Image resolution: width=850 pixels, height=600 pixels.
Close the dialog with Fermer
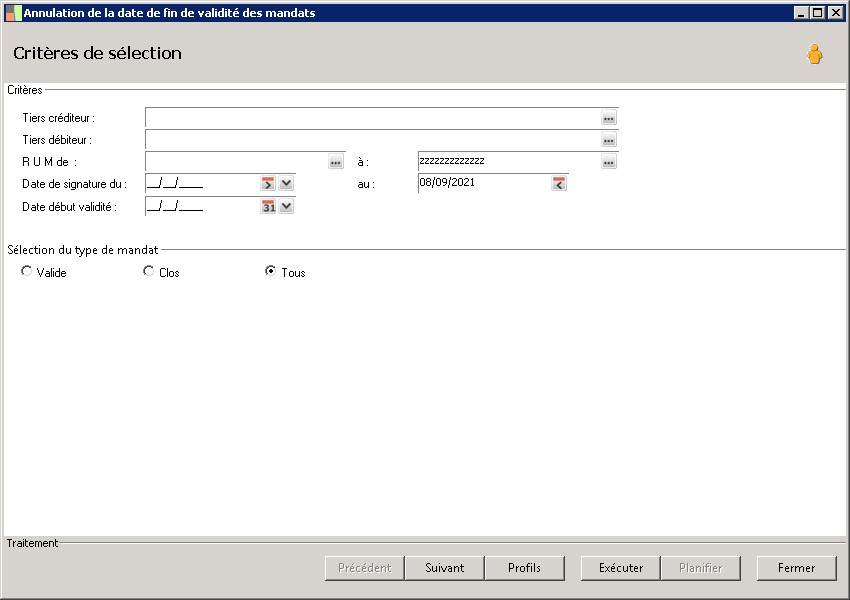[x=797, y=568]
